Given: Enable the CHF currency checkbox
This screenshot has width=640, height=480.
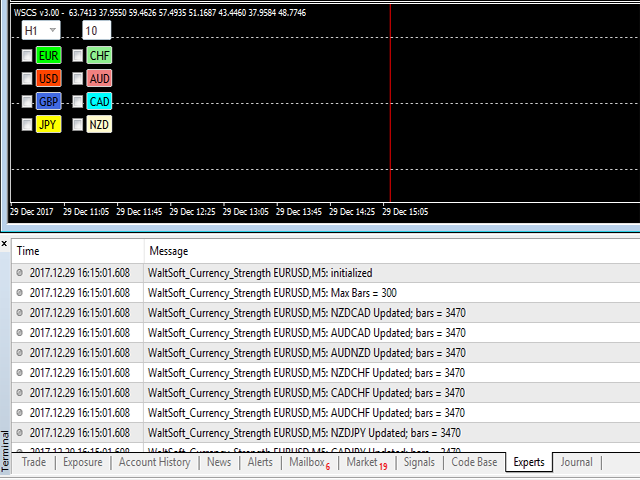Looking at the screenshot, I should [77, 55].
